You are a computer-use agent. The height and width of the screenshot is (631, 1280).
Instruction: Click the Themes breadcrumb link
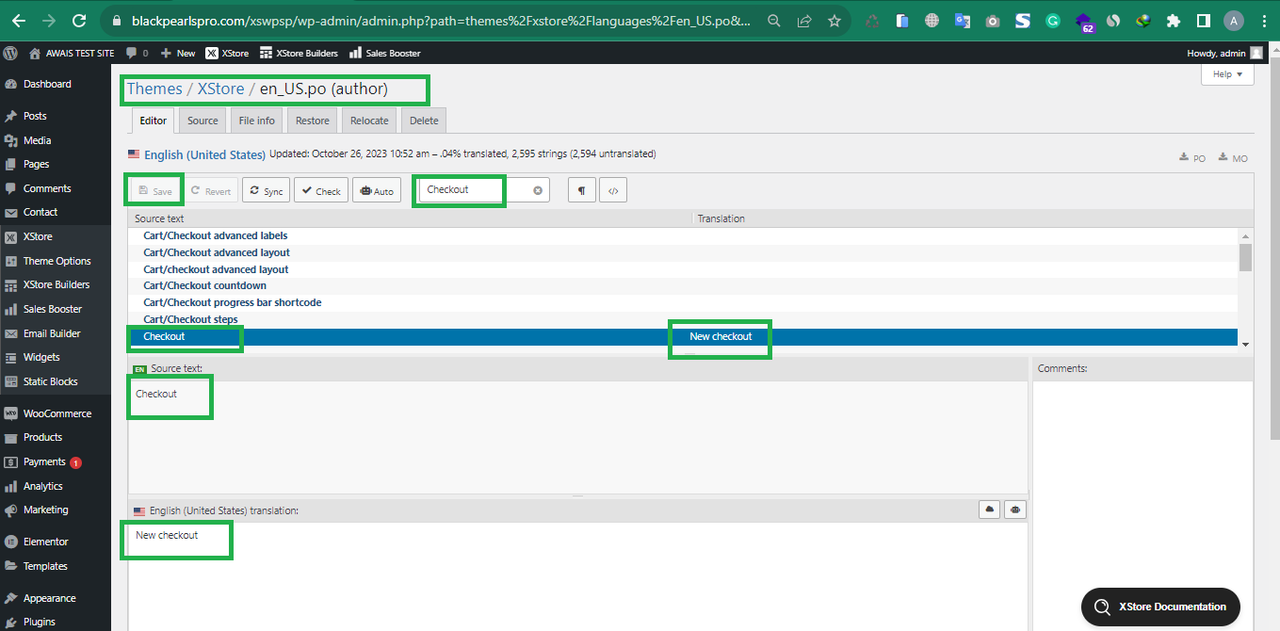point(154,89)
